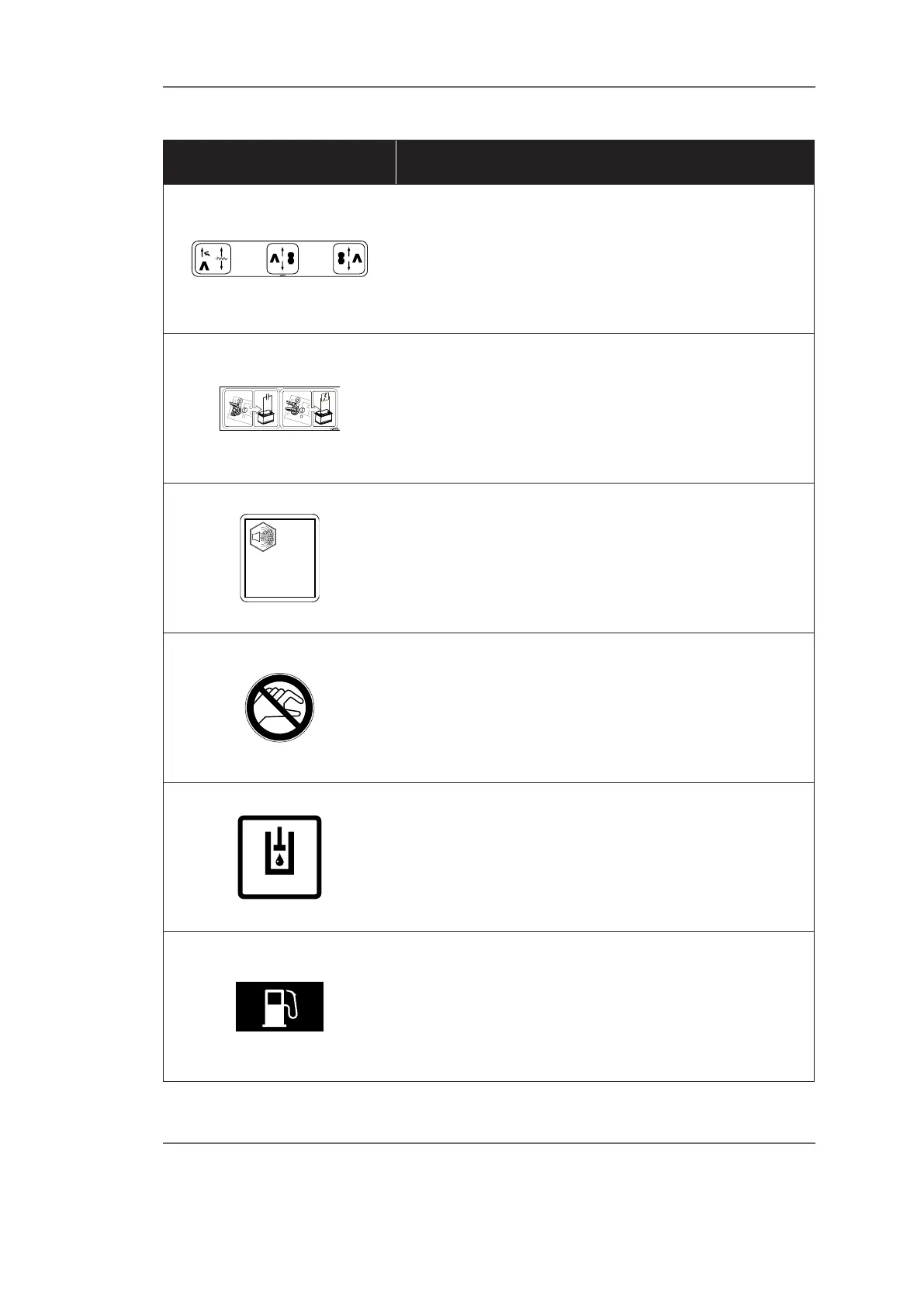
Task: Click the empty description cell beside the no-hand sign
Action: click(605, 707)
